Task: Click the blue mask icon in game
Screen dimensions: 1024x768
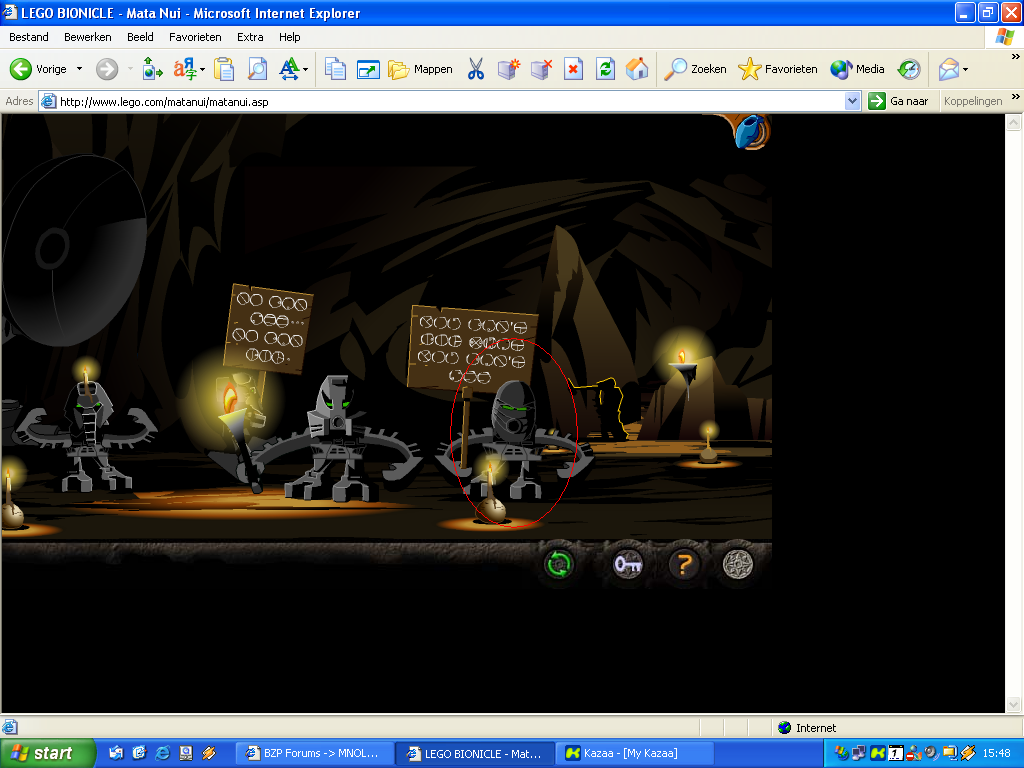Action: 750,131
